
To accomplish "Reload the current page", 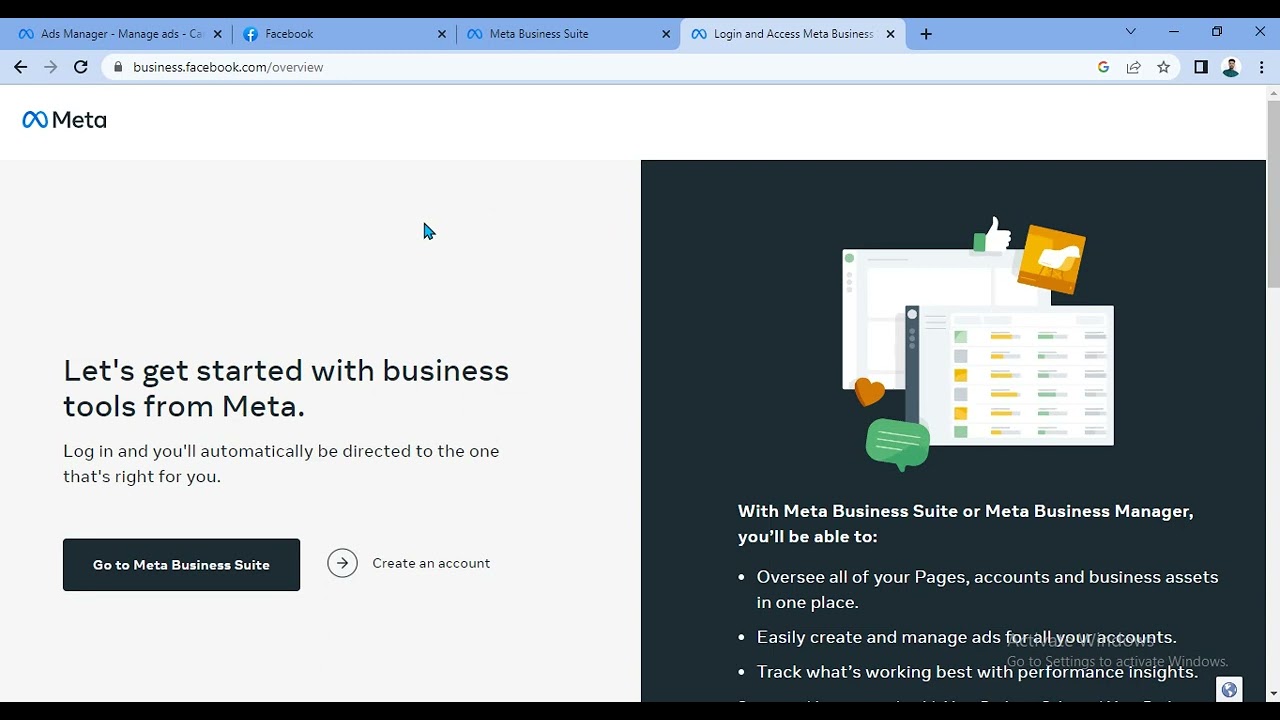I will point(81,67).
